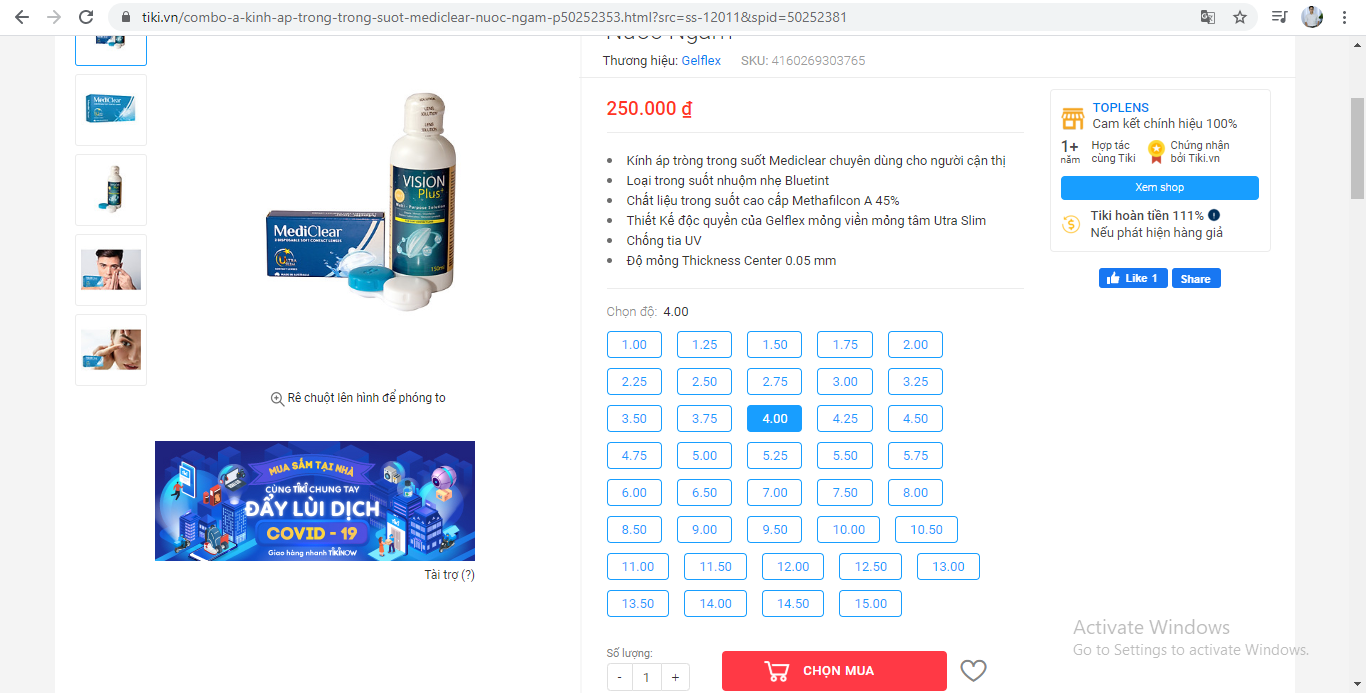Open the Chrome profile avatar

pyautogui.click(x=1312, y=17)
